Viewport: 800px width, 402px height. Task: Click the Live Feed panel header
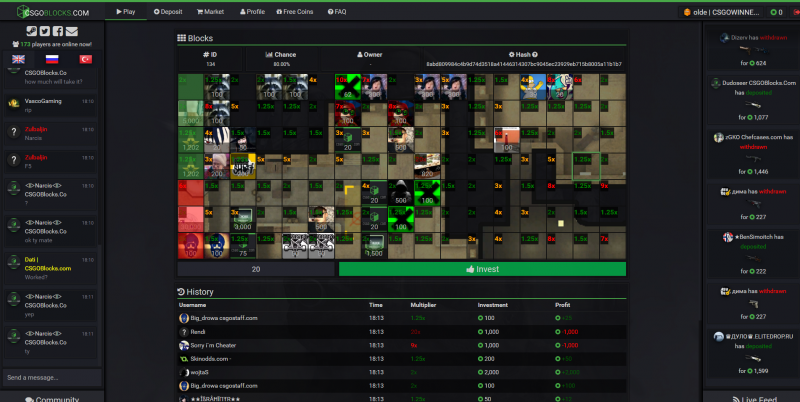(754, 397)
